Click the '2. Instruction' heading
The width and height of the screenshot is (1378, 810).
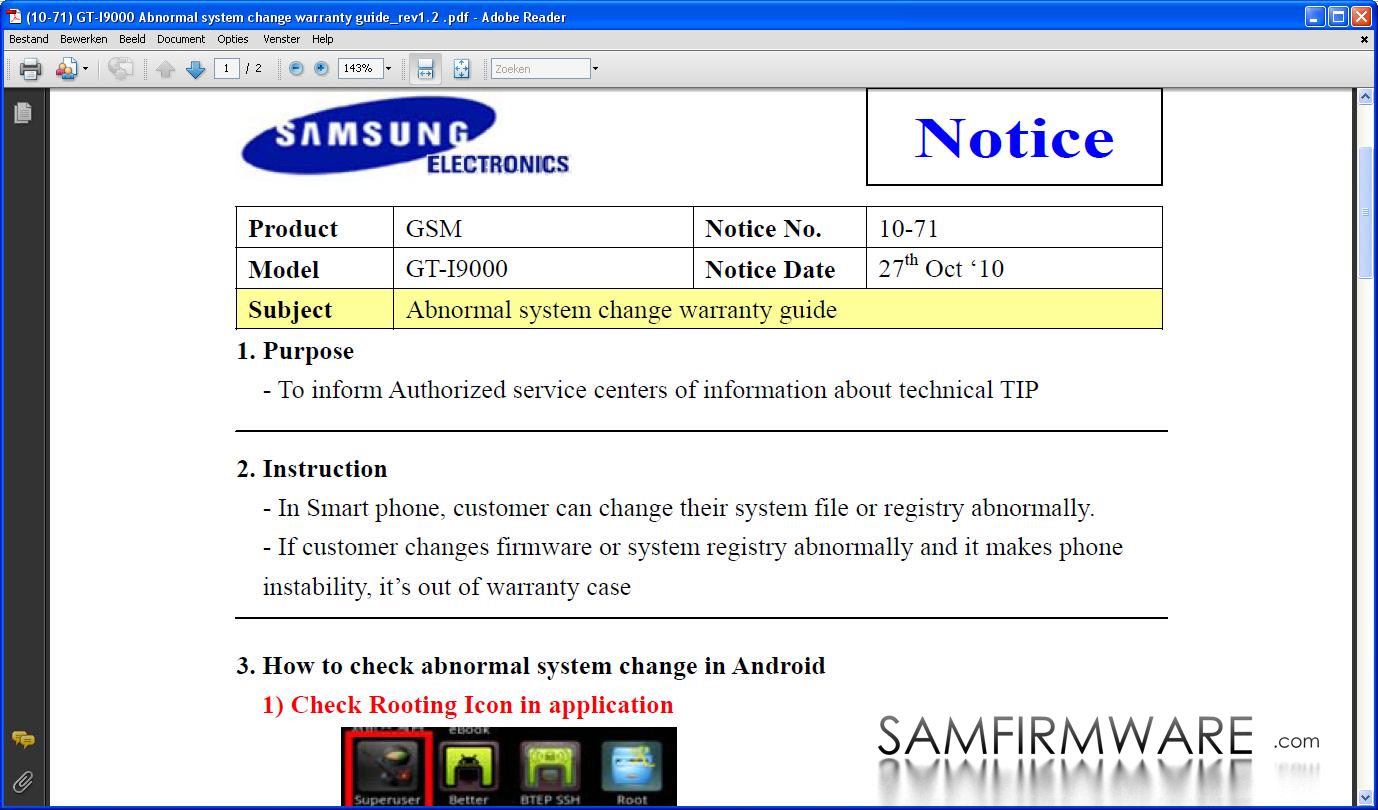coord(312,469)
